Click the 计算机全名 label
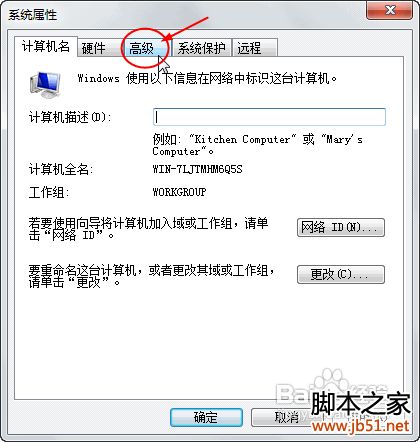Image resolution: width=420 pixels, height=442 pixels. (x=61, y=169)
